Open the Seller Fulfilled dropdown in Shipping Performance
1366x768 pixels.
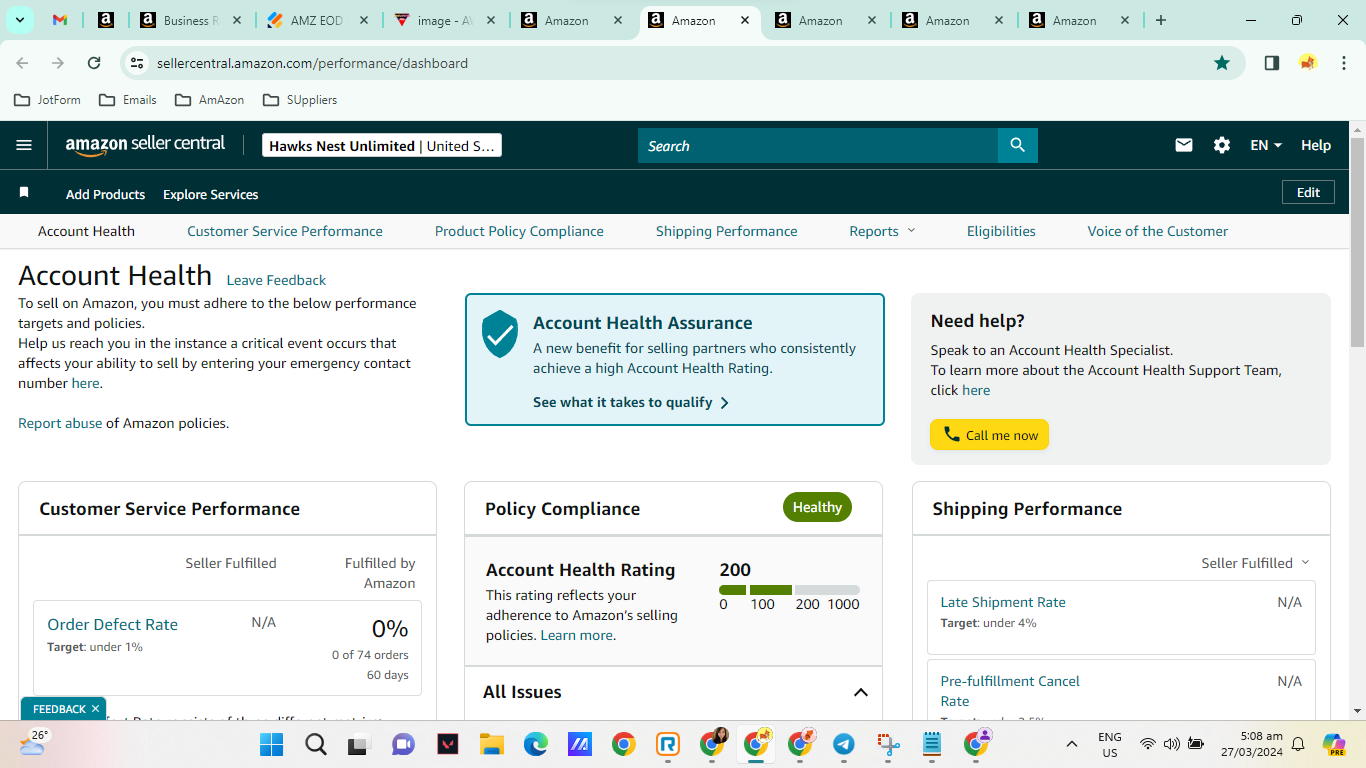[x=1255, y=563]
